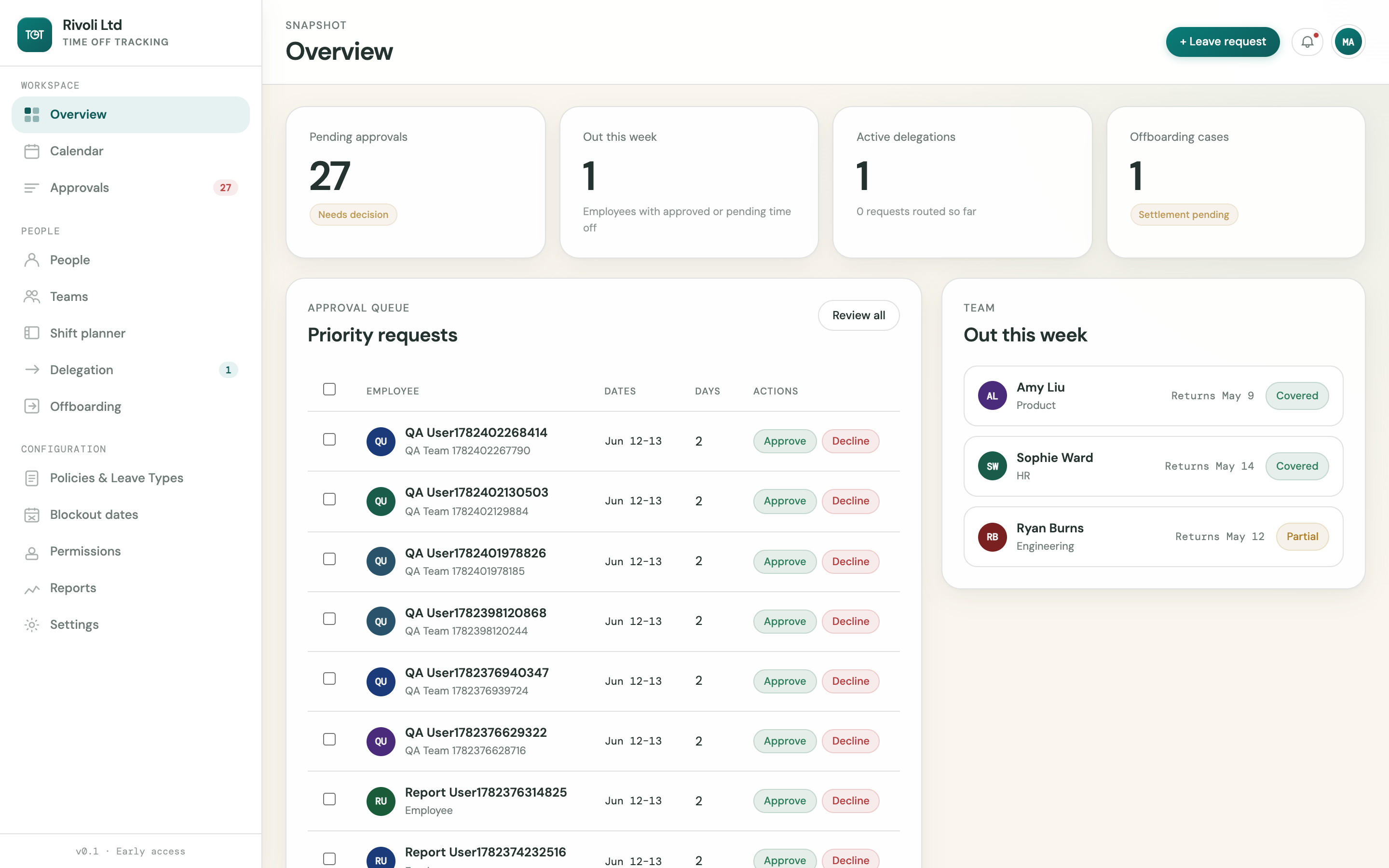Click the Overview grid icon
The height and width of the screenshot is (868, 1389).
[32, 114]
